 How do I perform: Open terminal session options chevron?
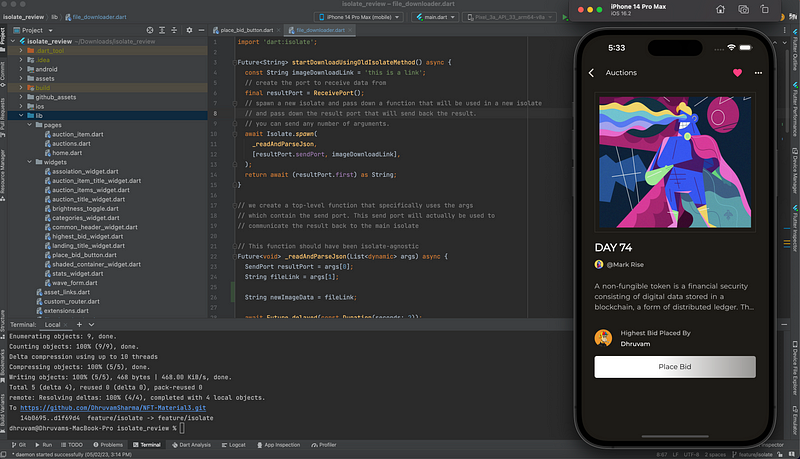point(91,324)
